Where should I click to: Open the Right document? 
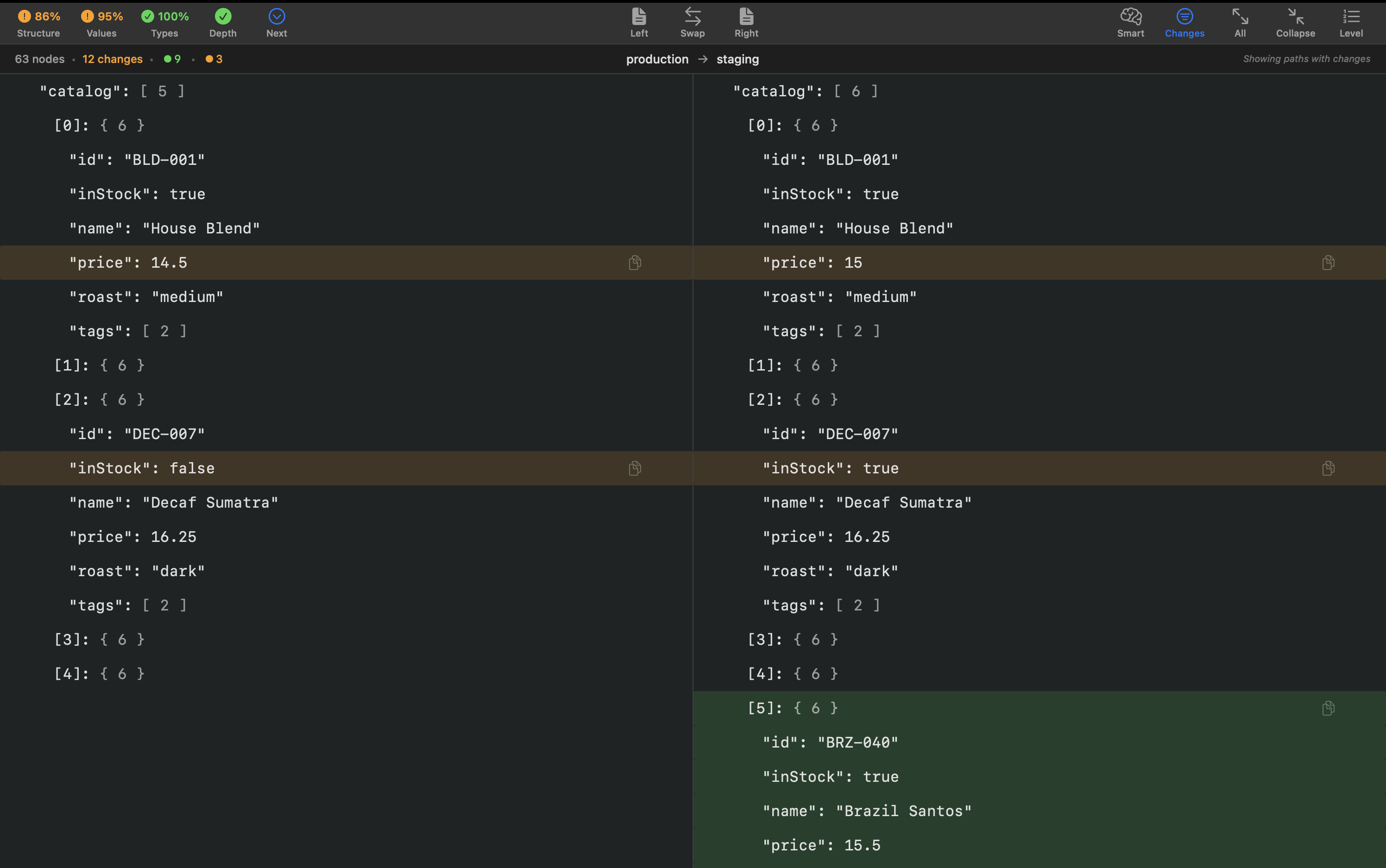[746, 24]
